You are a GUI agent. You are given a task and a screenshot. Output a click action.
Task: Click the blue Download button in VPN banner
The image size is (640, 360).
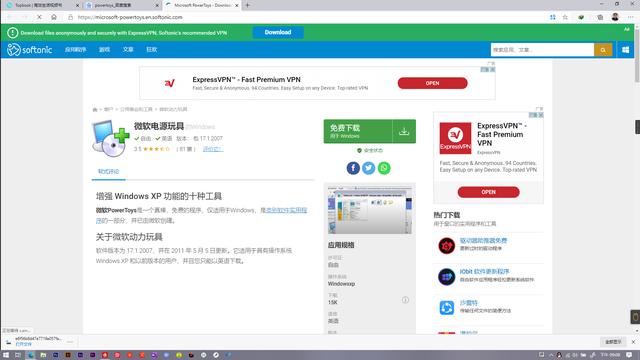[278, 32]
